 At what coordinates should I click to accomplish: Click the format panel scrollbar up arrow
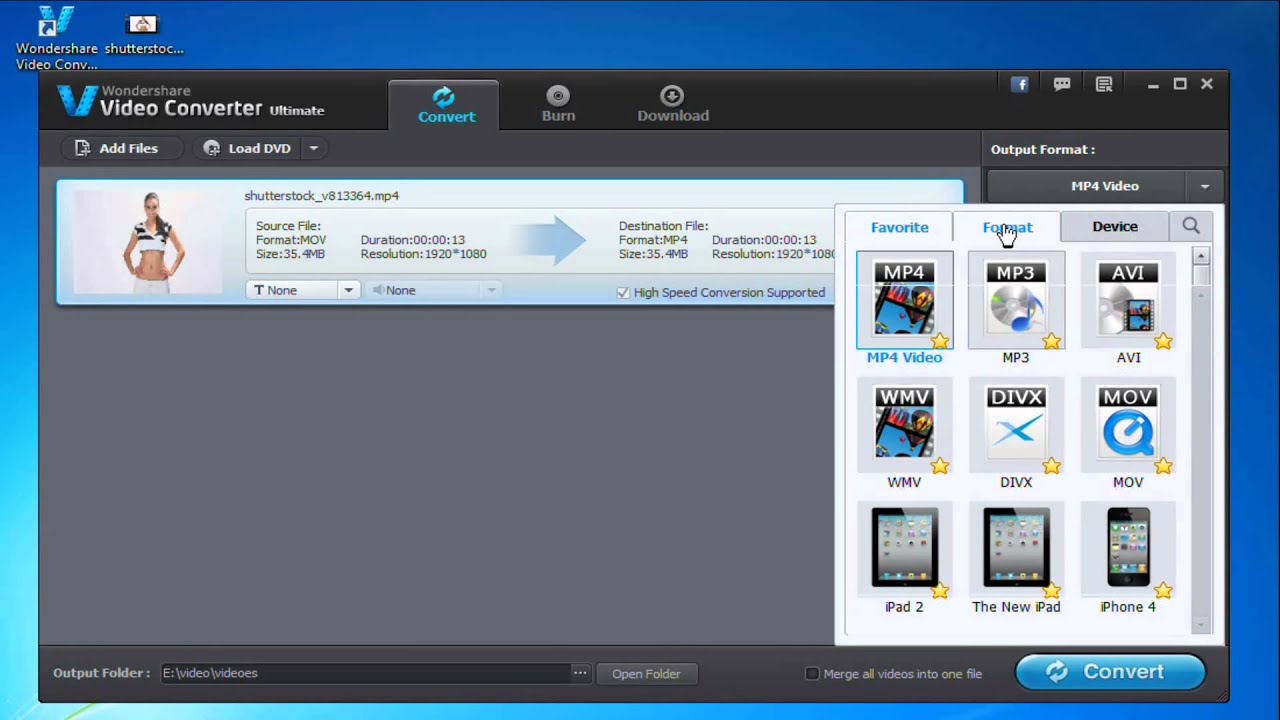coord(1201,256)
